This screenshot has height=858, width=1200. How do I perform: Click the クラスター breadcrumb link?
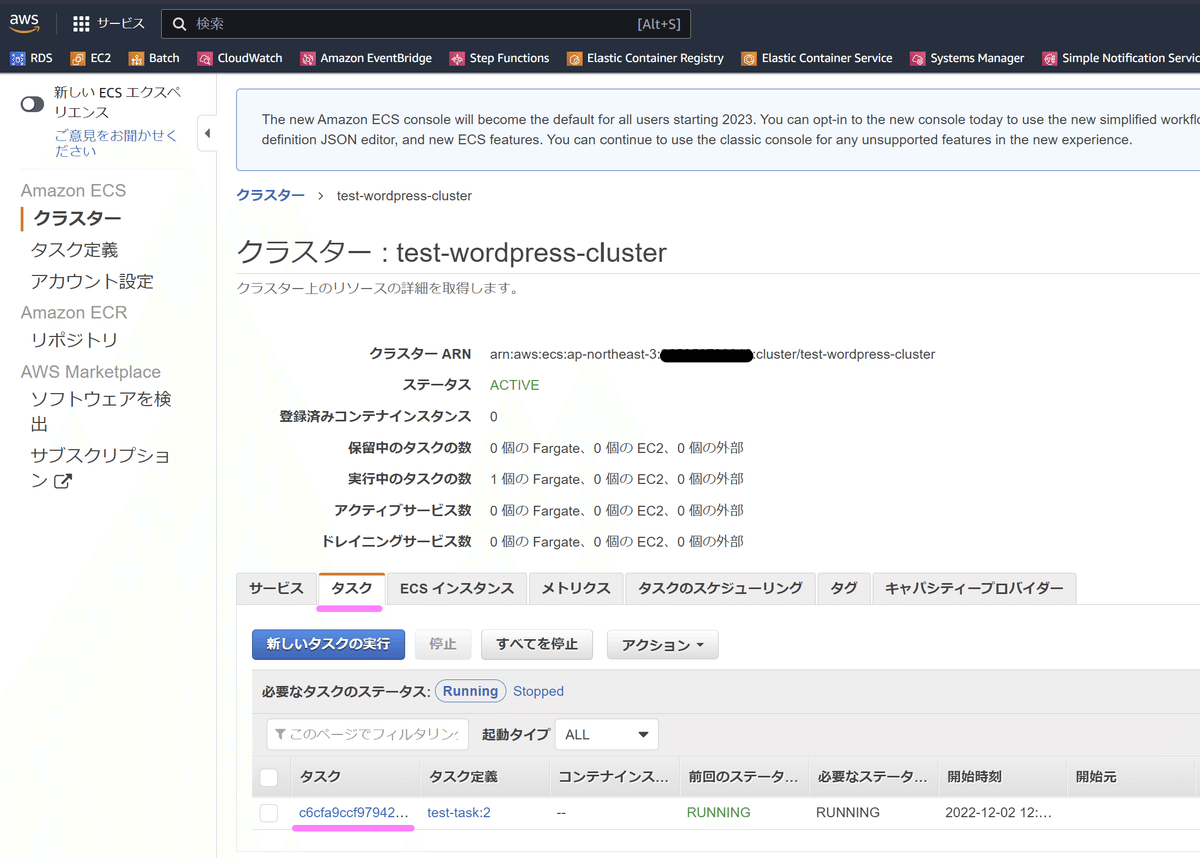pos(270,195)
